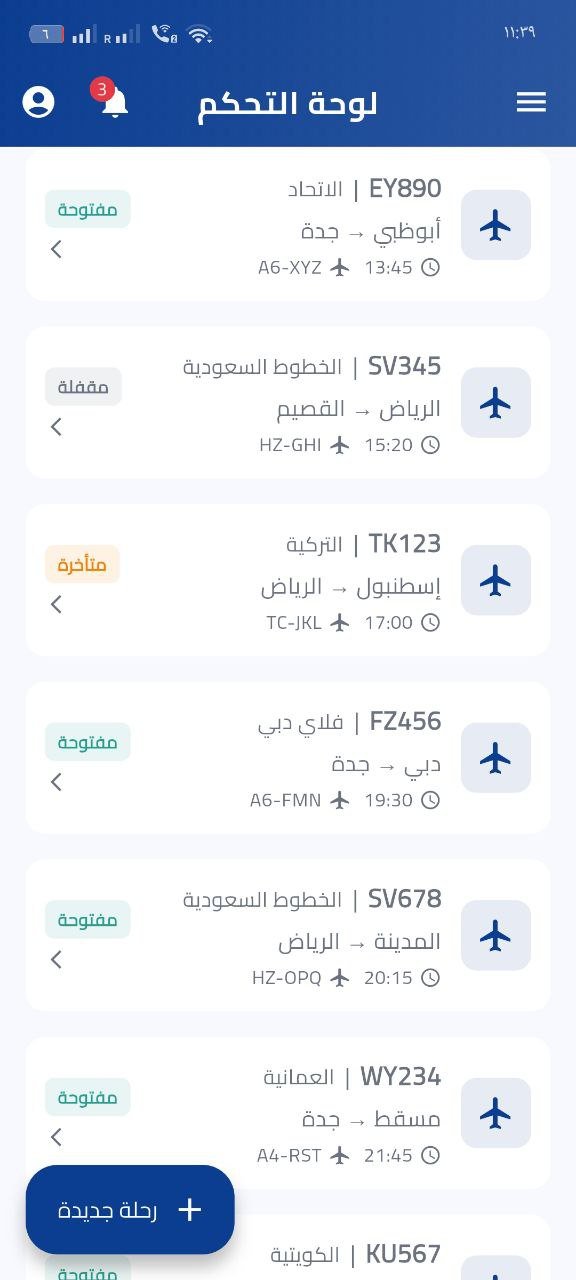
Task: Click the clock icon next to 13:45
Action: (x=429, y=268)
